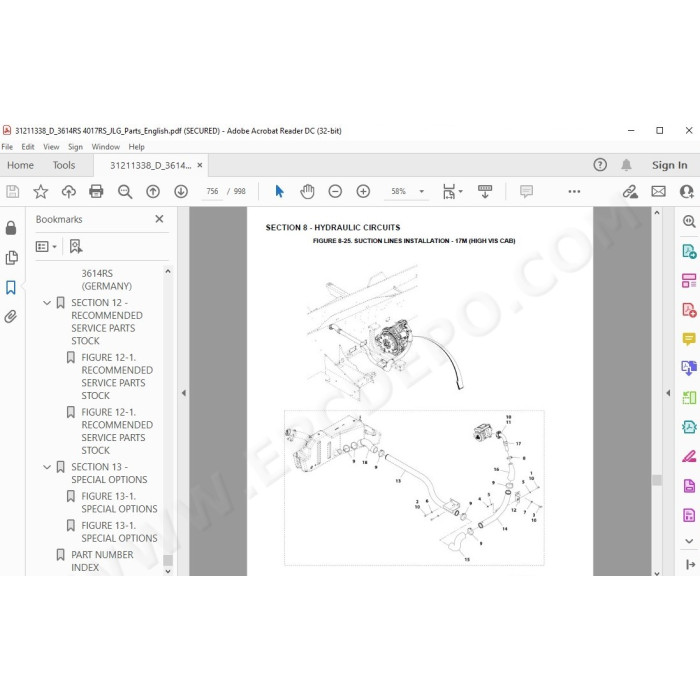This screenshot has height=700, width=700.
Task: Click the fit page width icon
Action: [x=449, y=192]
